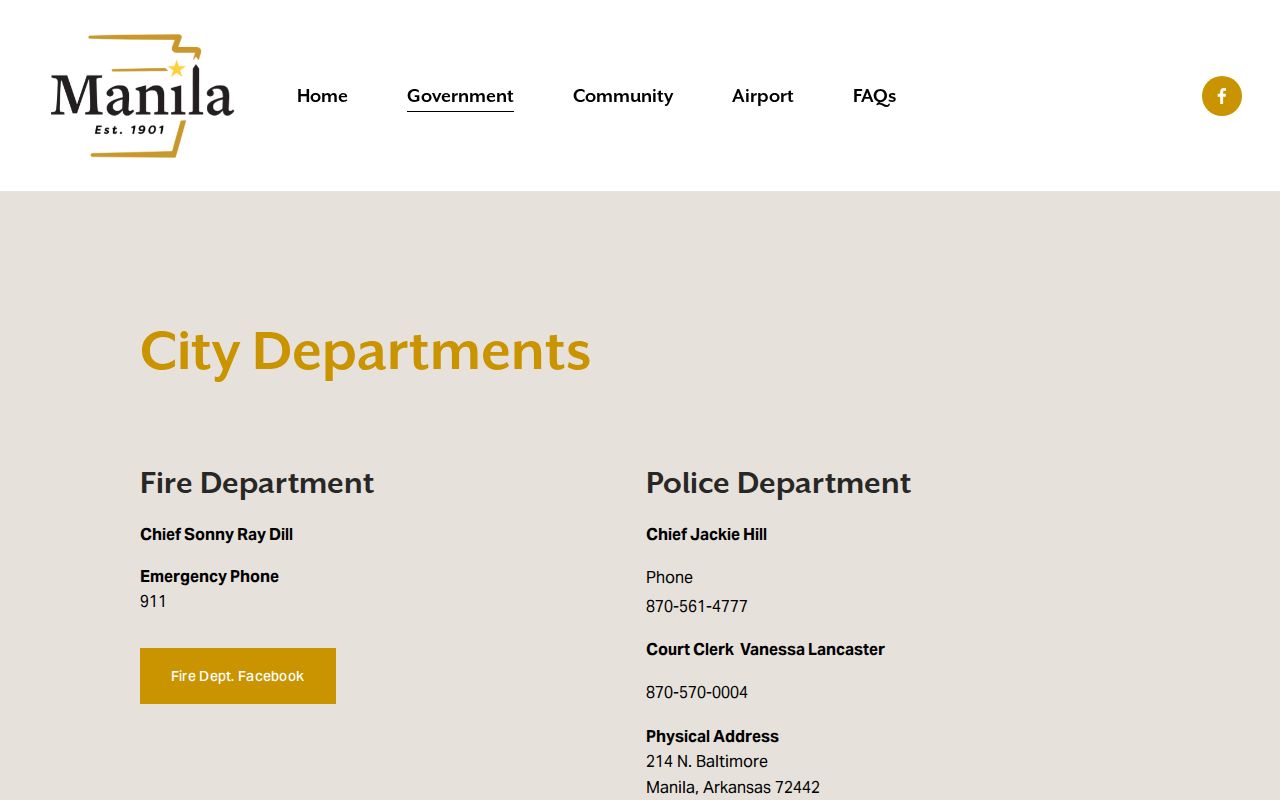1280x800 pixels.
Task: Click the Manila Est. 1901 logo
Action: pyautogui.click(x=142, y=96)
